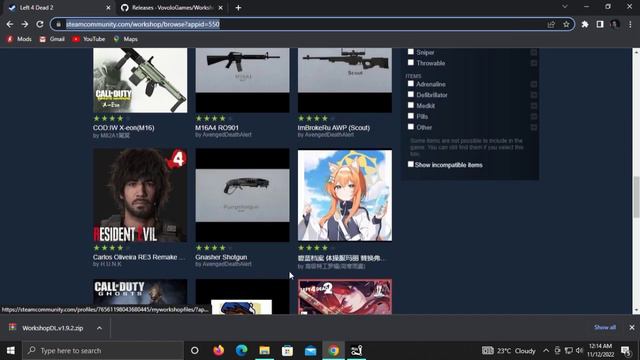Viewport: 640px width, 360px height.
Task: Close the downloads bar
Action: click(632, 327)
